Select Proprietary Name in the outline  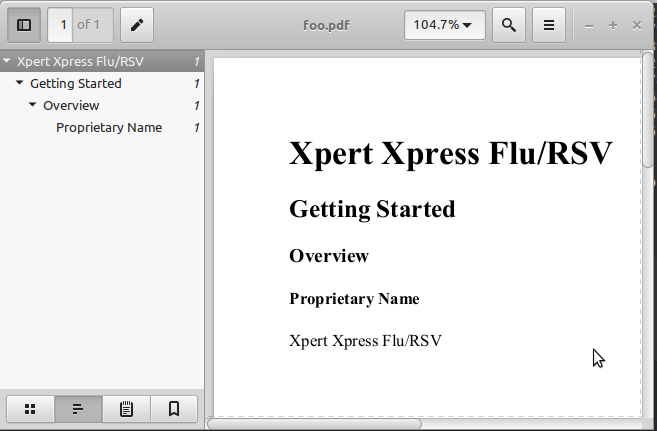pyautogui.click(x=108, y=127)
